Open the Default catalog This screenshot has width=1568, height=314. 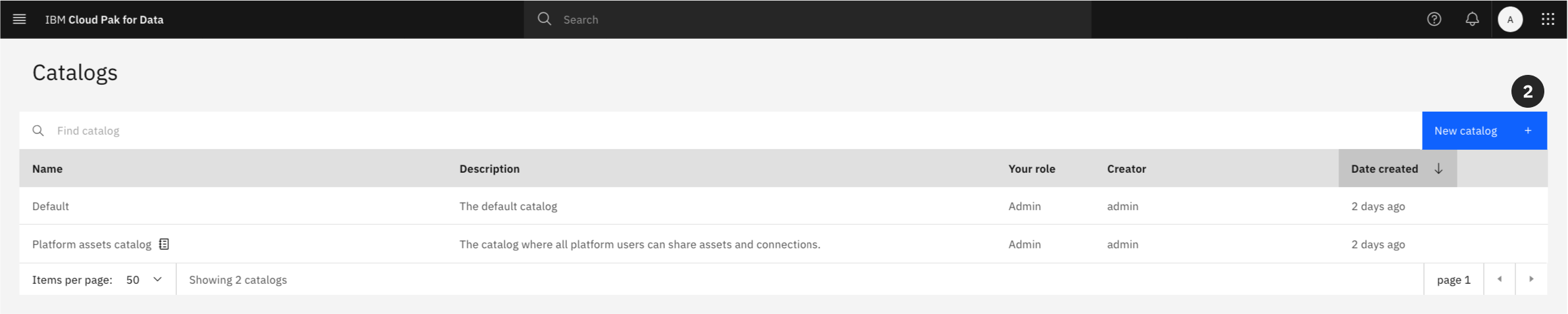coord(51,206)
